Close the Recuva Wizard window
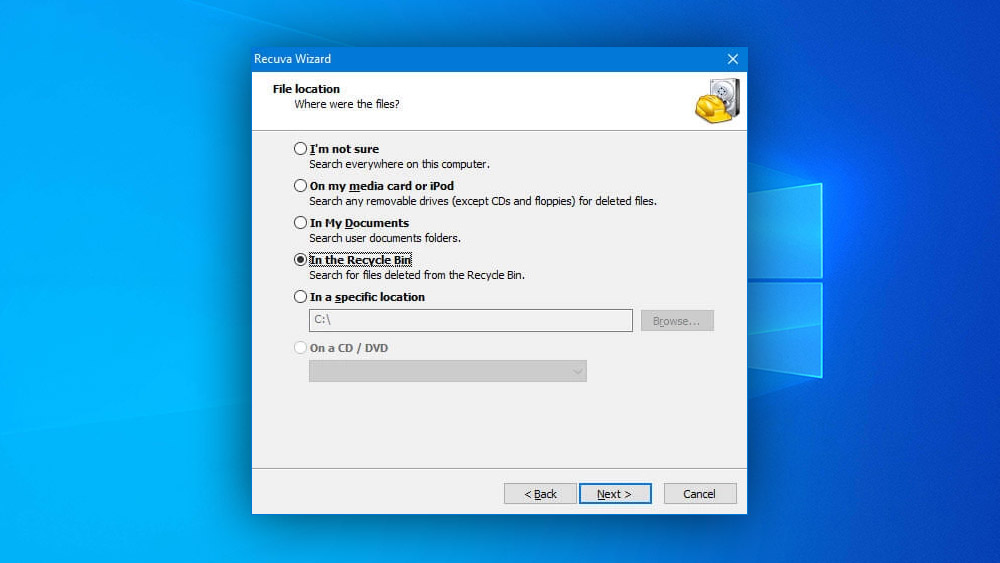This screenshot has width=1000, height=563. click(x=733, y=59)
